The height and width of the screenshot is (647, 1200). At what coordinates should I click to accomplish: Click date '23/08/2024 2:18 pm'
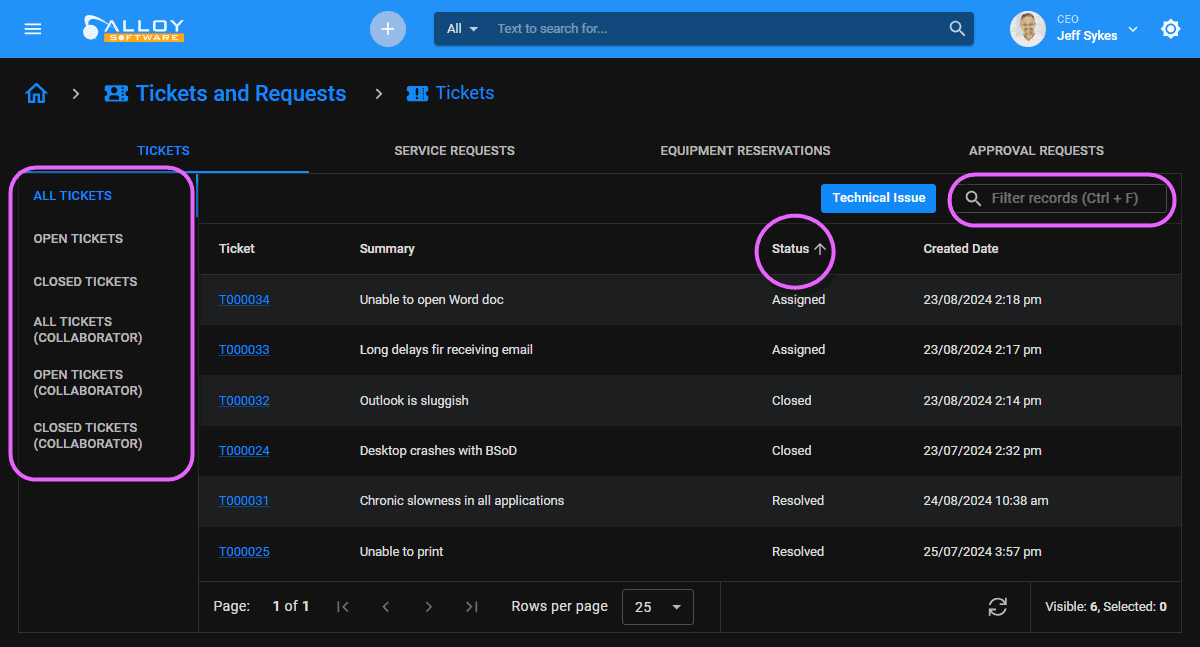click(982, 300)
